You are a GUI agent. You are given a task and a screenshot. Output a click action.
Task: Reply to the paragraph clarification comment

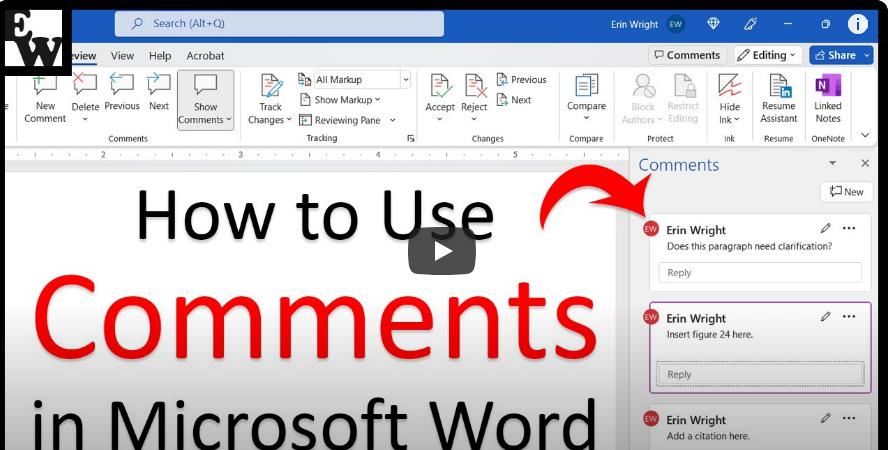760,273
